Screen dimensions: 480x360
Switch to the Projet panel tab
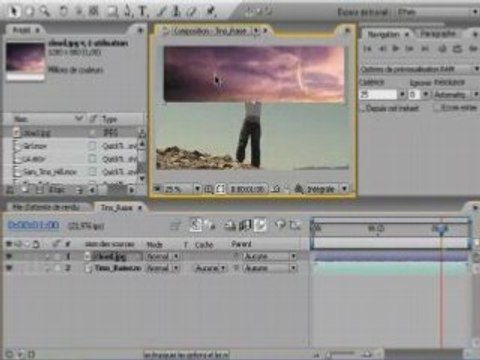pyautogui.click(x=22, y=30)
